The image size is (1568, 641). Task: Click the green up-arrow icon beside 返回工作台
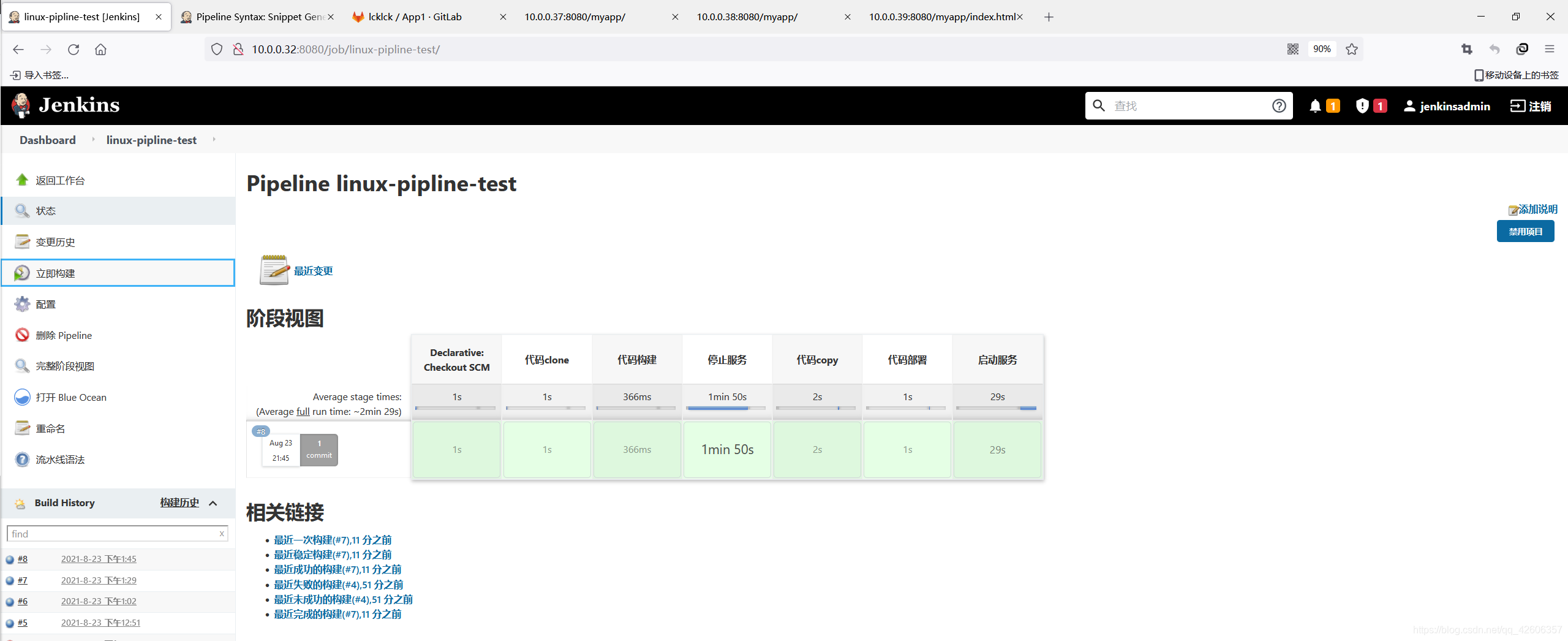point(22,180)
